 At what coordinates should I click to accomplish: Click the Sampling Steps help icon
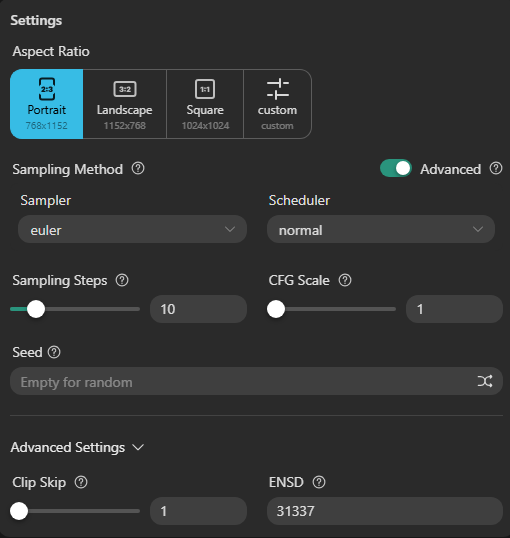tap(122, 280)
